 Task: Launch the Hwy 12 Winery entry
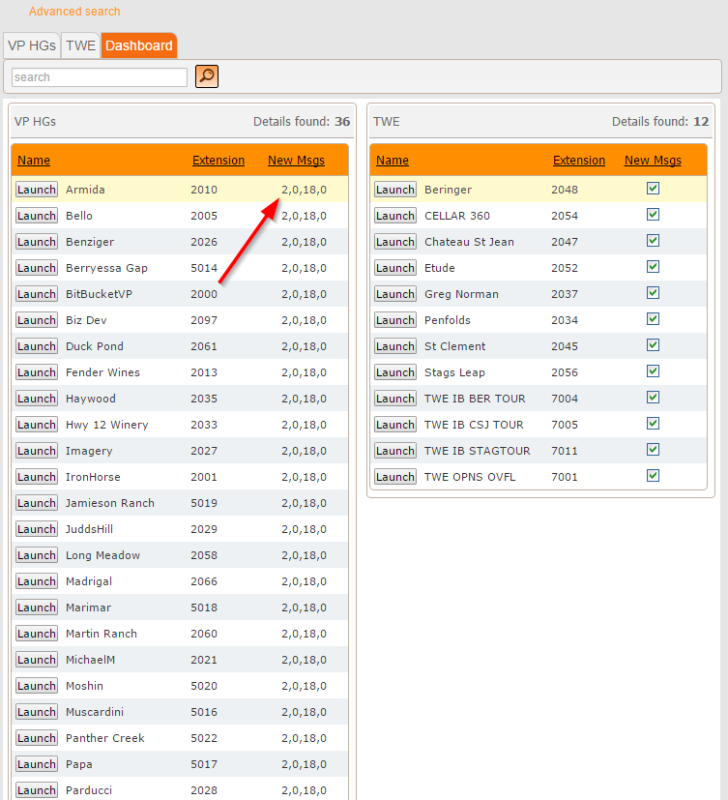tap(36, 424)
